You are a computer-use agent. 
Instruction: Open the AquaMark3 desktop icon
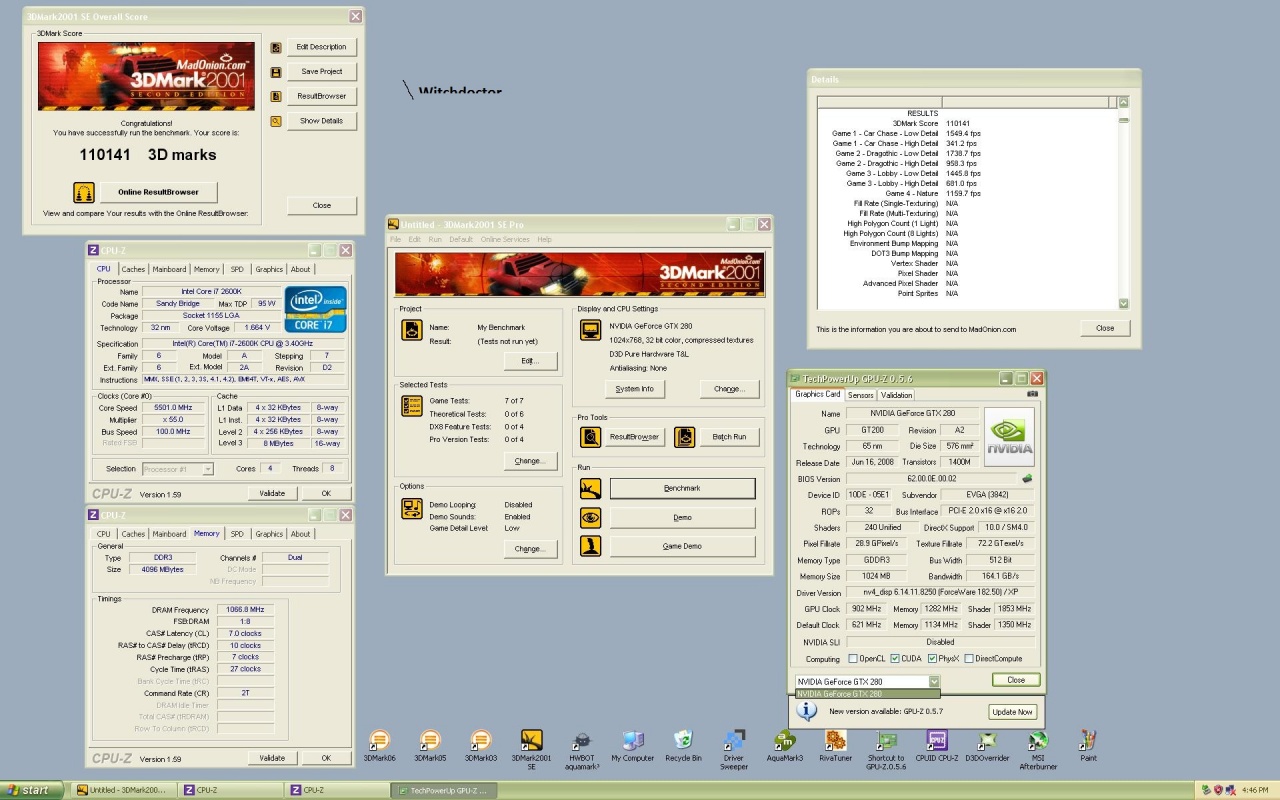click(x=785, y=741)
